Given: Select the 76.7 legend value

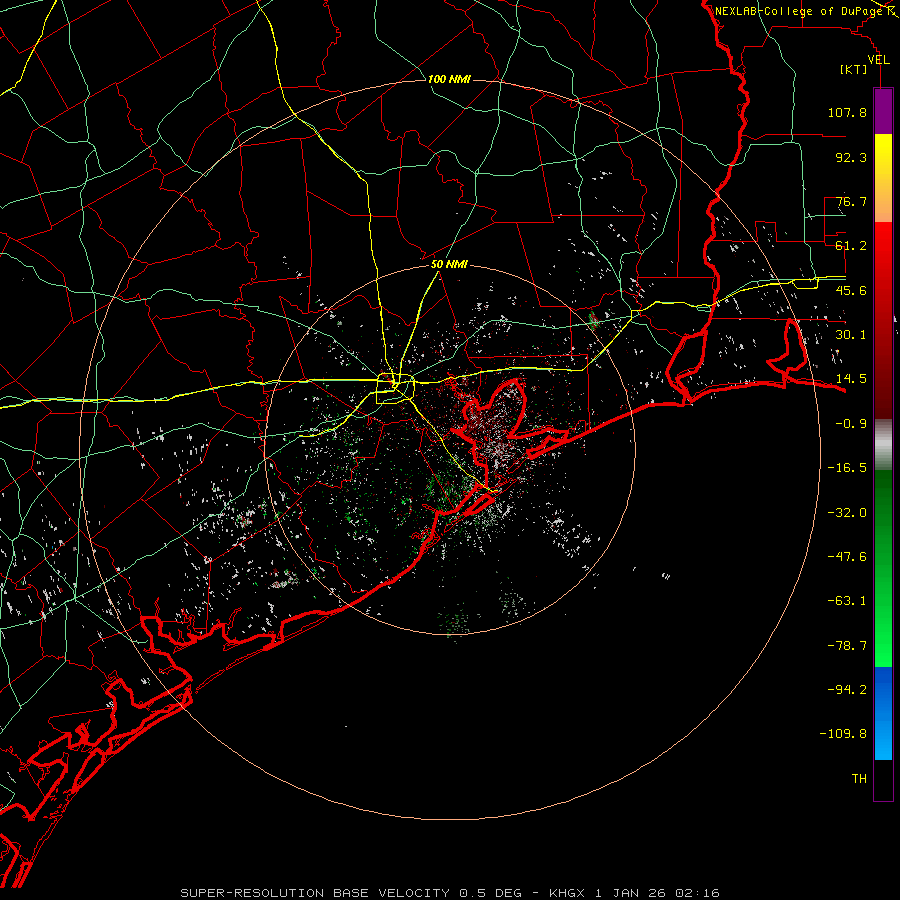Looking at the screenshot, I should click(x=851, y=201).
